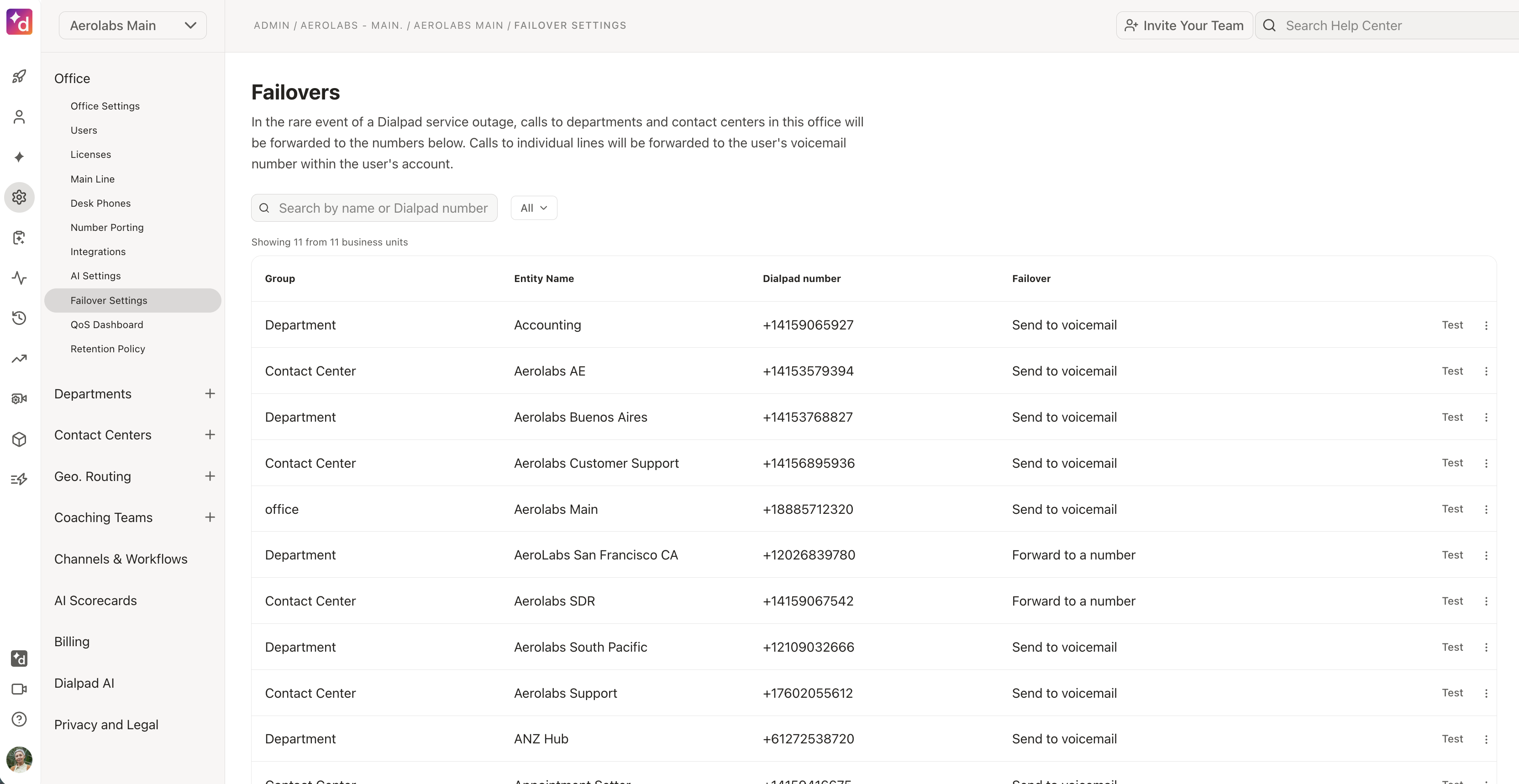The width and height of the screenshot is (1519, 784).
Task: Open the dark Dialpad app icon
Action: pos(20,659)
